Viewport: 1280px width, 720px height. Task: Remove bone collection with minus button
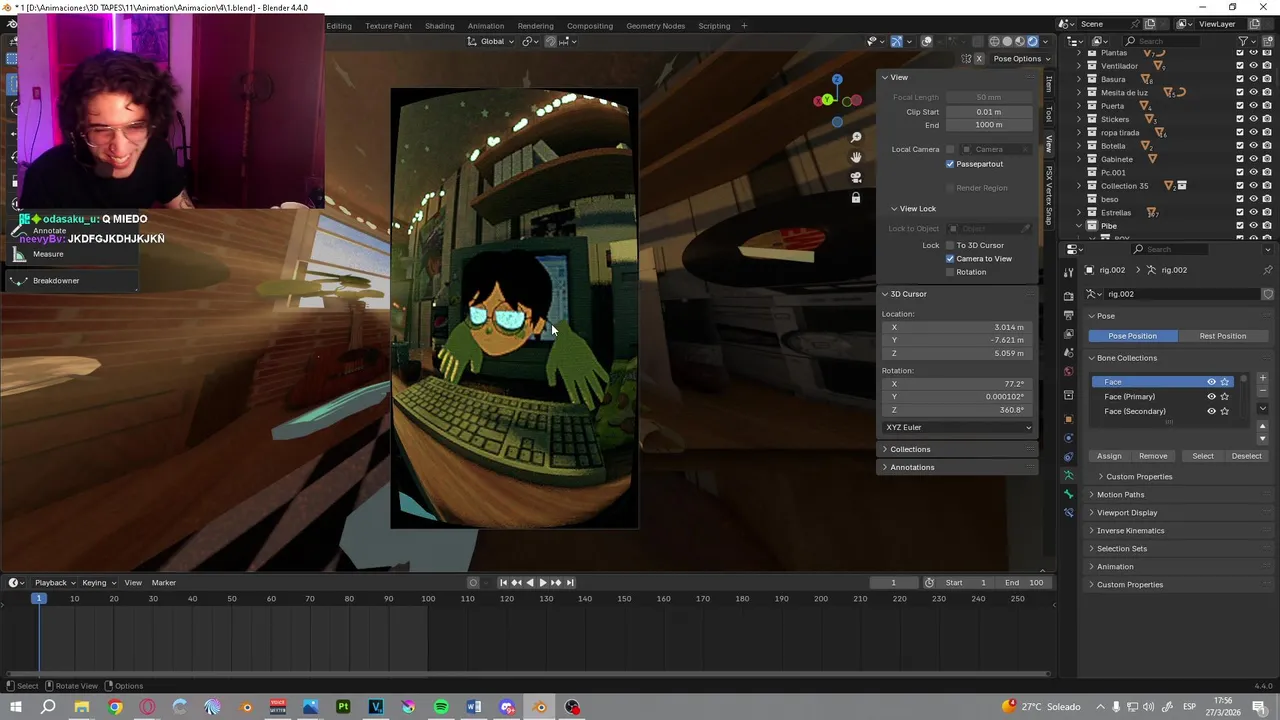(1263, 391)
